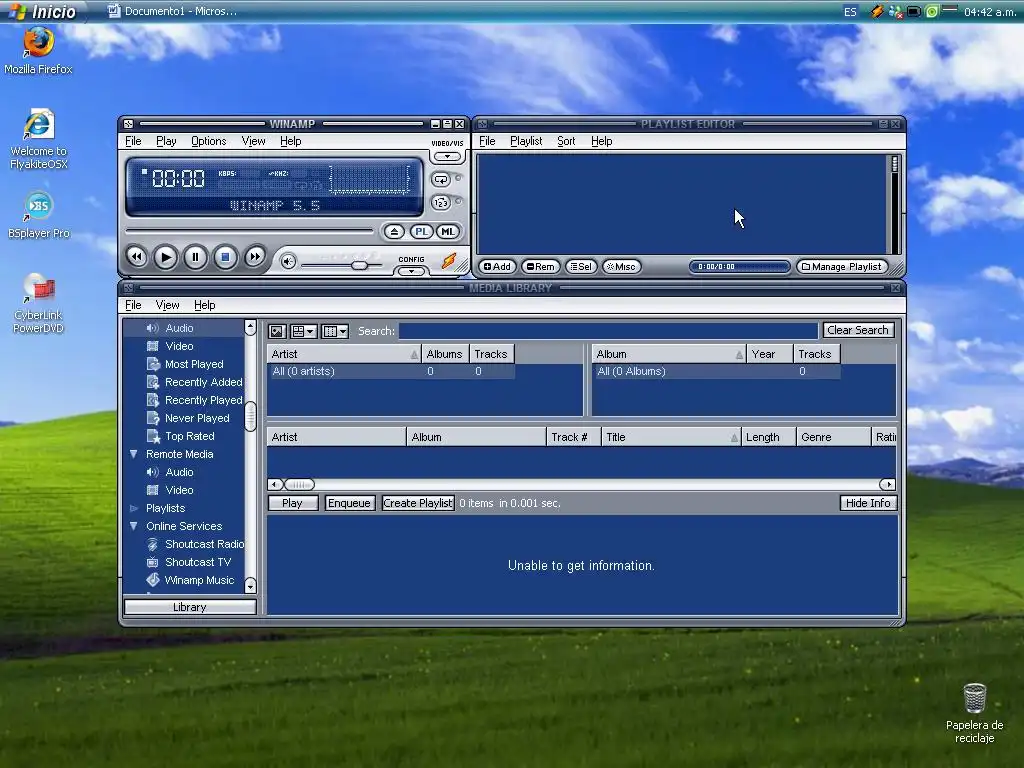
Task: Click the Hide Info button
Action: [x=868, y=503]
